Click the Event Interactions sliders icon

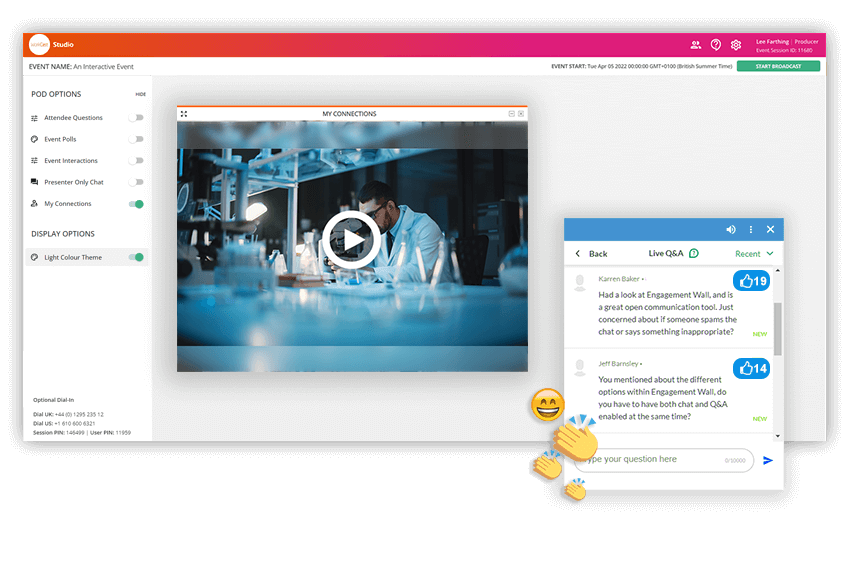click(x=35, y=160)
